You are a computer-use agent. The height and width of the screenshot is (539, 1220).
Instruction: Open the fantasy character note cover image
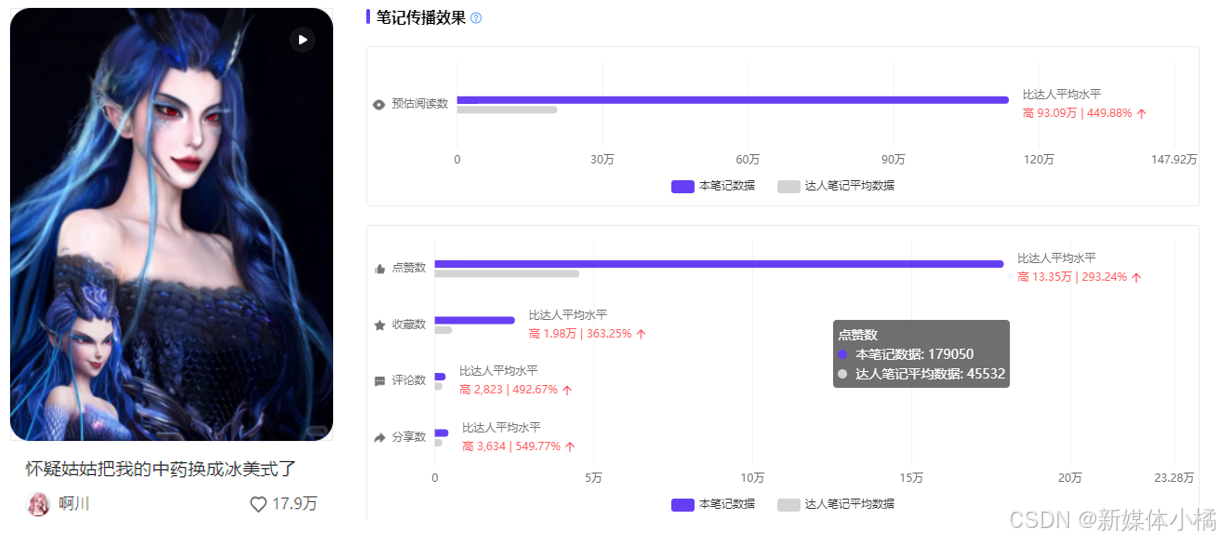click(171, 224)
